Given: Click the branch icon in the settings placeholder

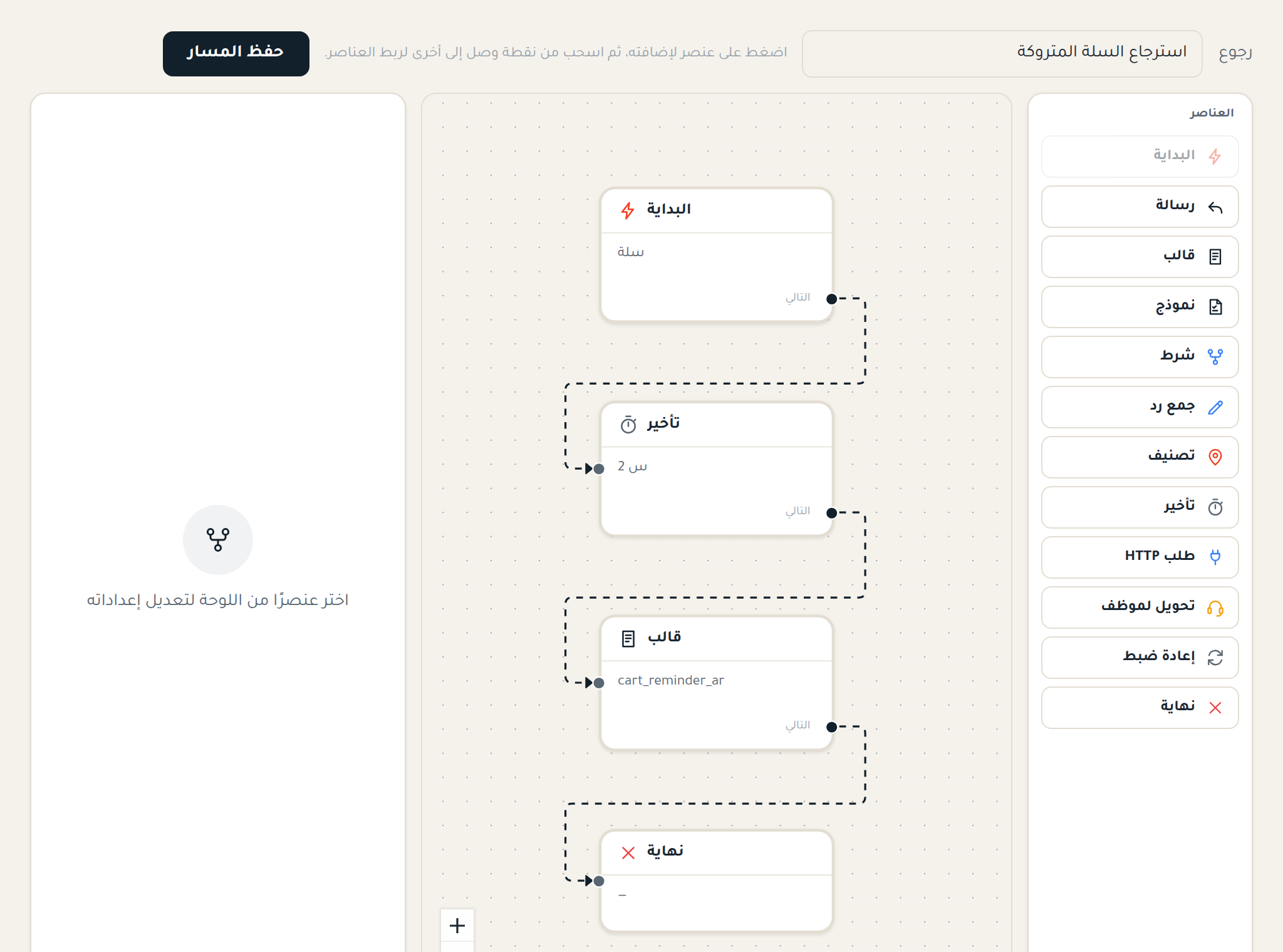Looking at the screenshot, I should (218, 539).
